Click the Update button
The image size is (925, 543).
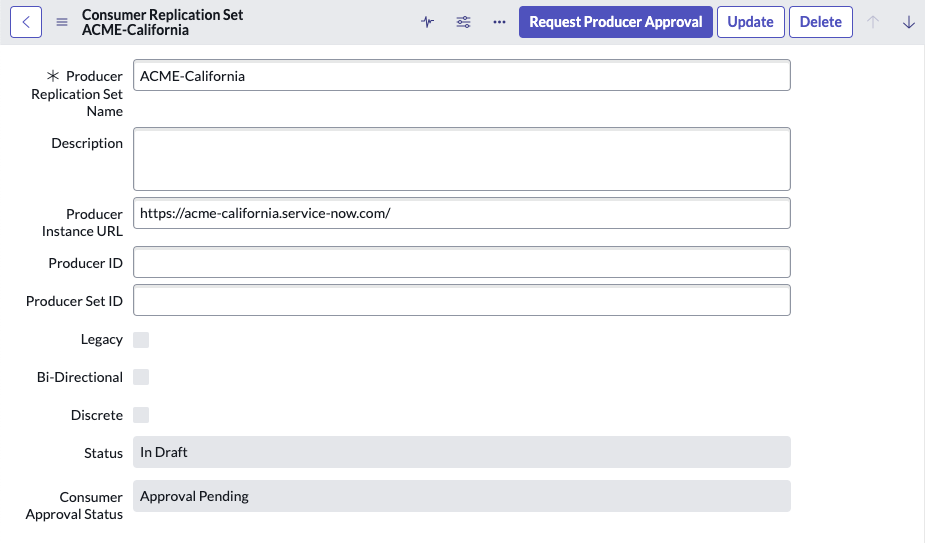(750, 22)
